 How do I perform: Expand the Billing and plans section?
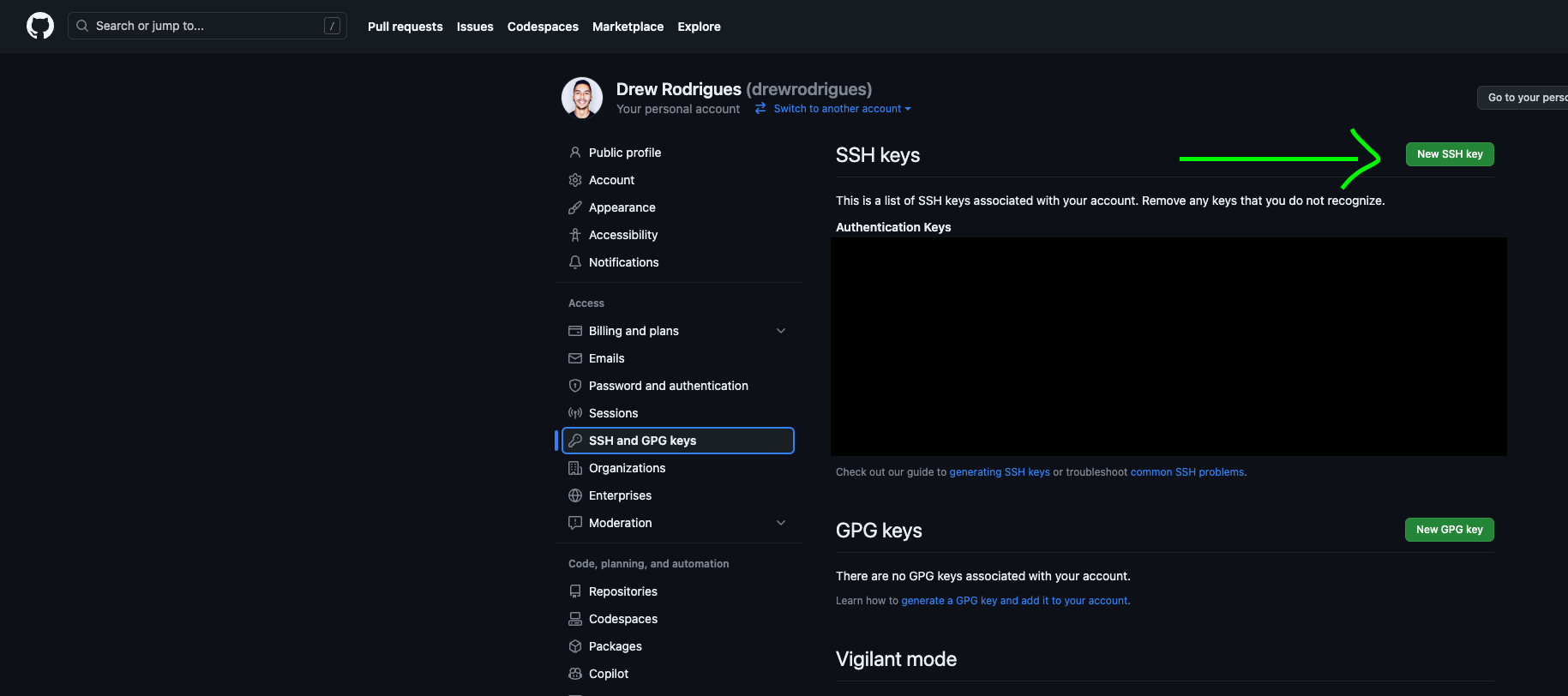click(781, 331)
